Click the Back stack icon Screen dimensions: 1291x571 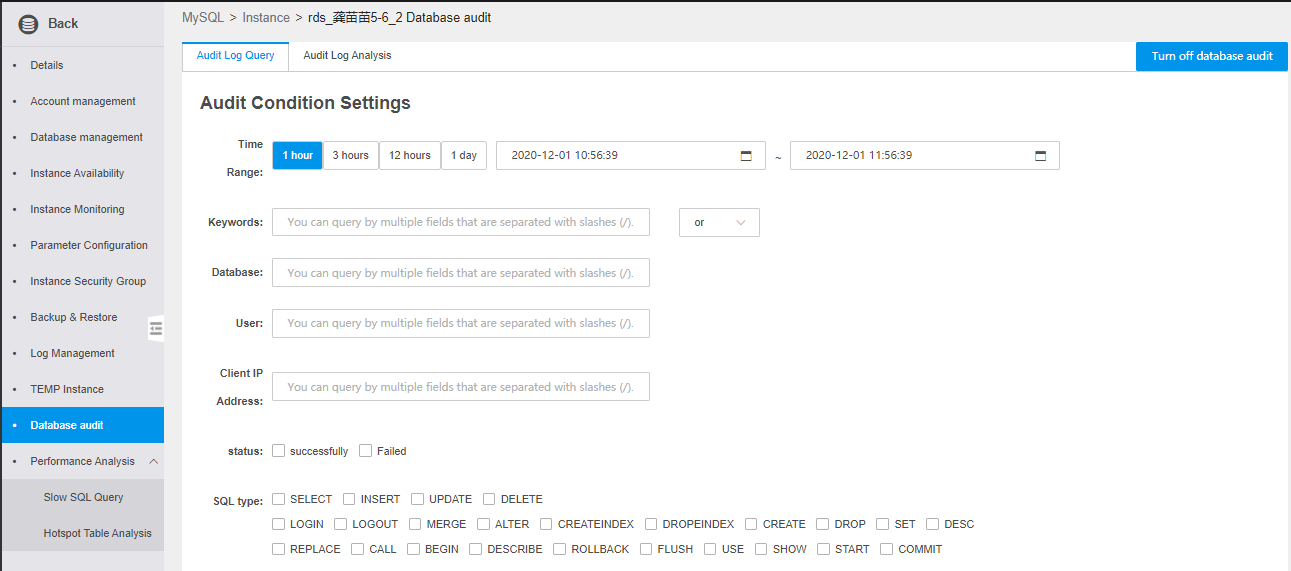coord(28,24)
